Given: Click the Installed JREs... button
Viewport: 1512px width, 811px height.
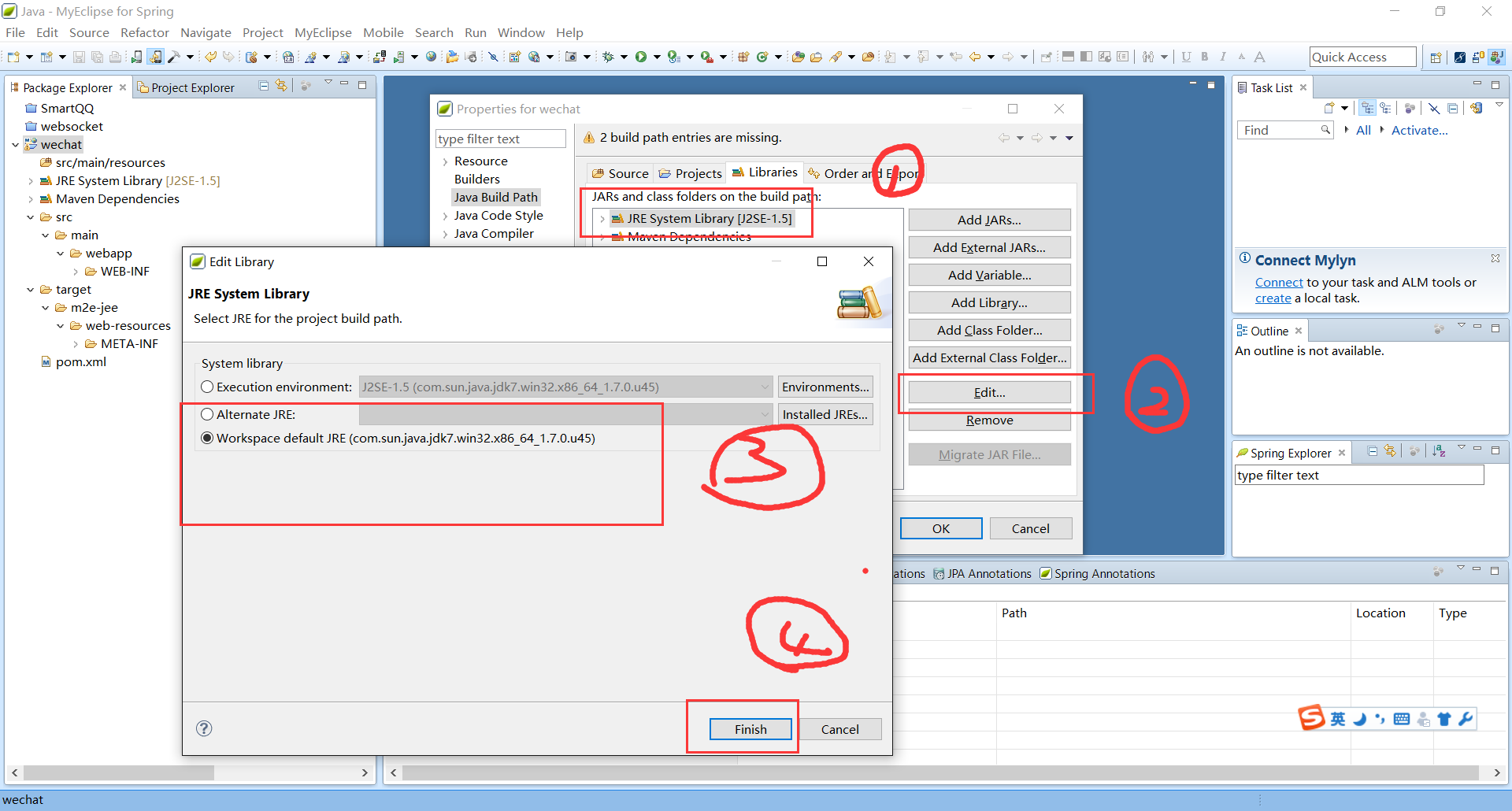Looking at the screenshot, I should [x=825, y=414].
